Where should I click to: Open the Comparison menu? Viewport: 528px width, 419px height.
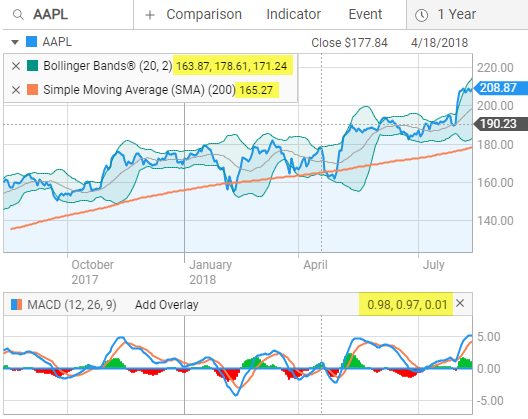tap(204, 14)
